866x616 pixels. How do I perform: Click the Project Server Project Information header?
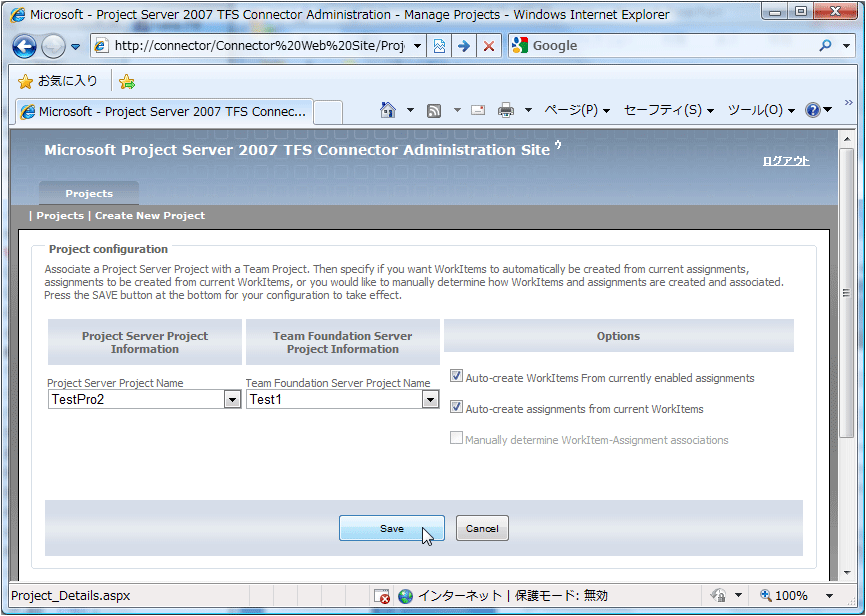coord(145,342)
